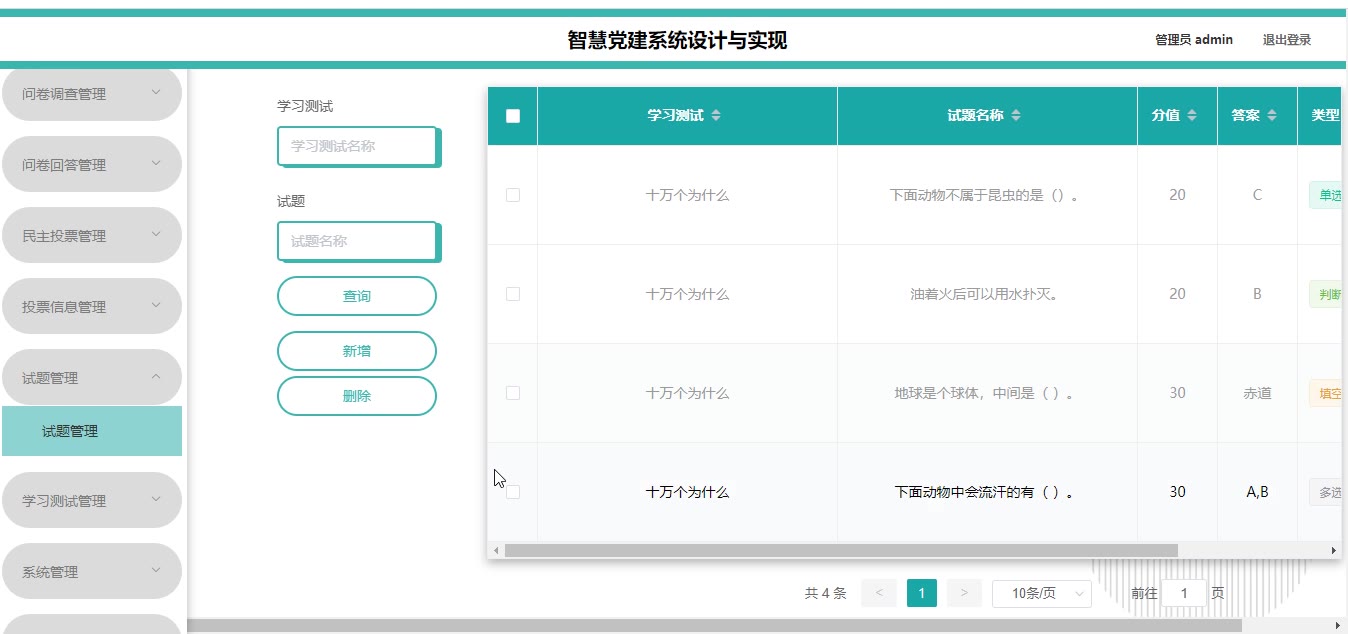Go to next page arrow
Screen dimensions: 1348x634
click(x=963, y=593)
